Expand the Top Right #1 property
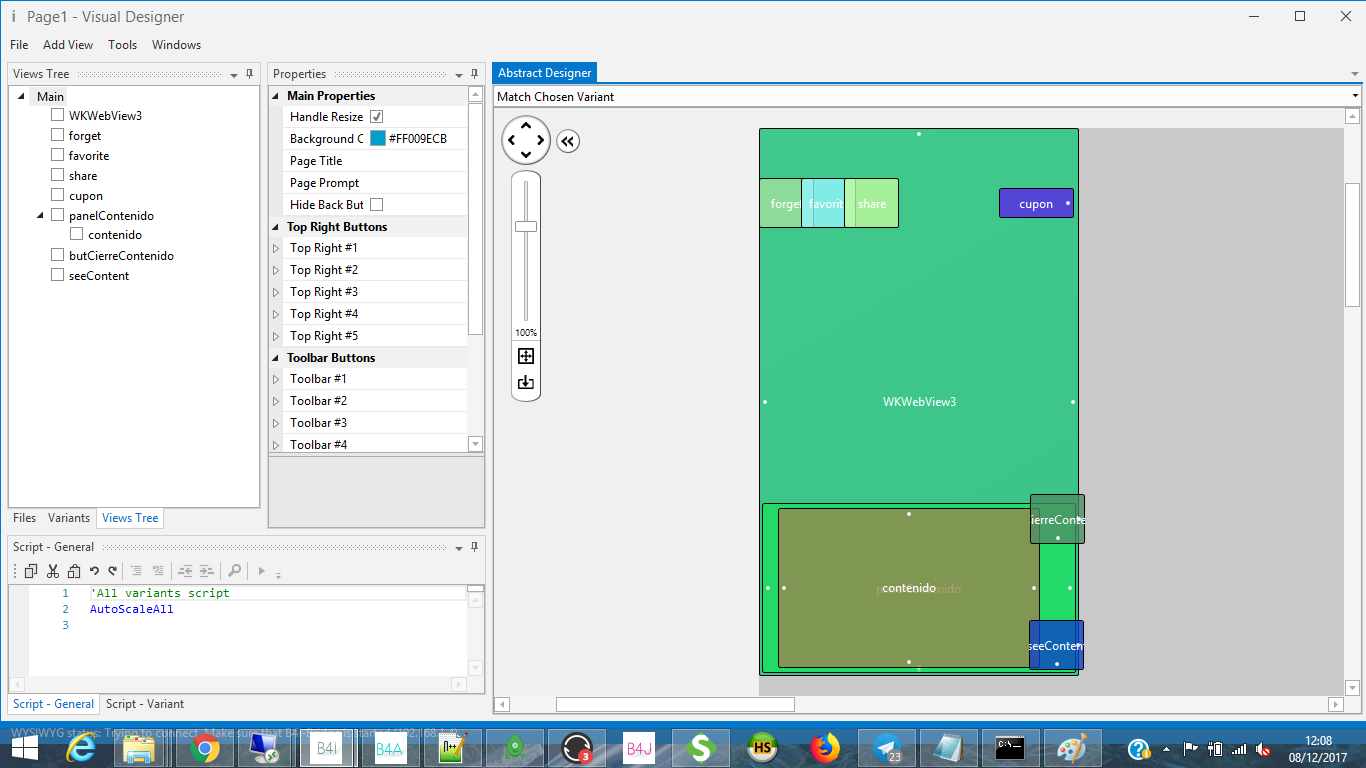This screenshot has height=768, width=1366. tap(277, 248)
